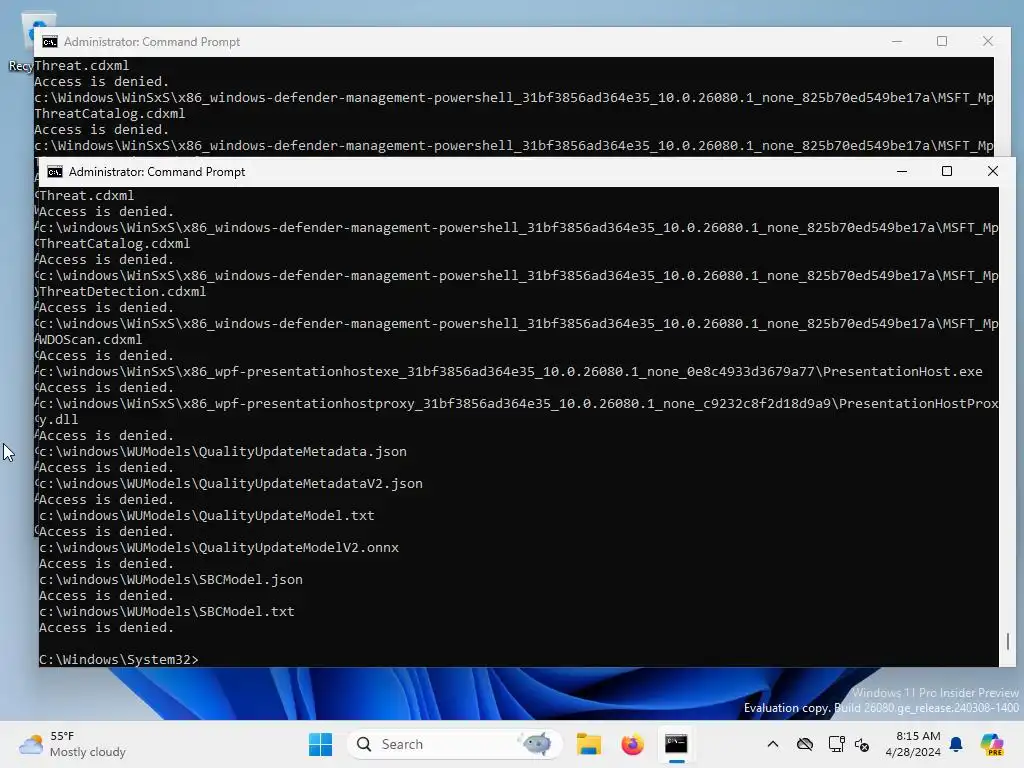The height and width of the screenshot is (768, 1024).
Task: Click the muted volume tray icon
Action: [862, 744]
